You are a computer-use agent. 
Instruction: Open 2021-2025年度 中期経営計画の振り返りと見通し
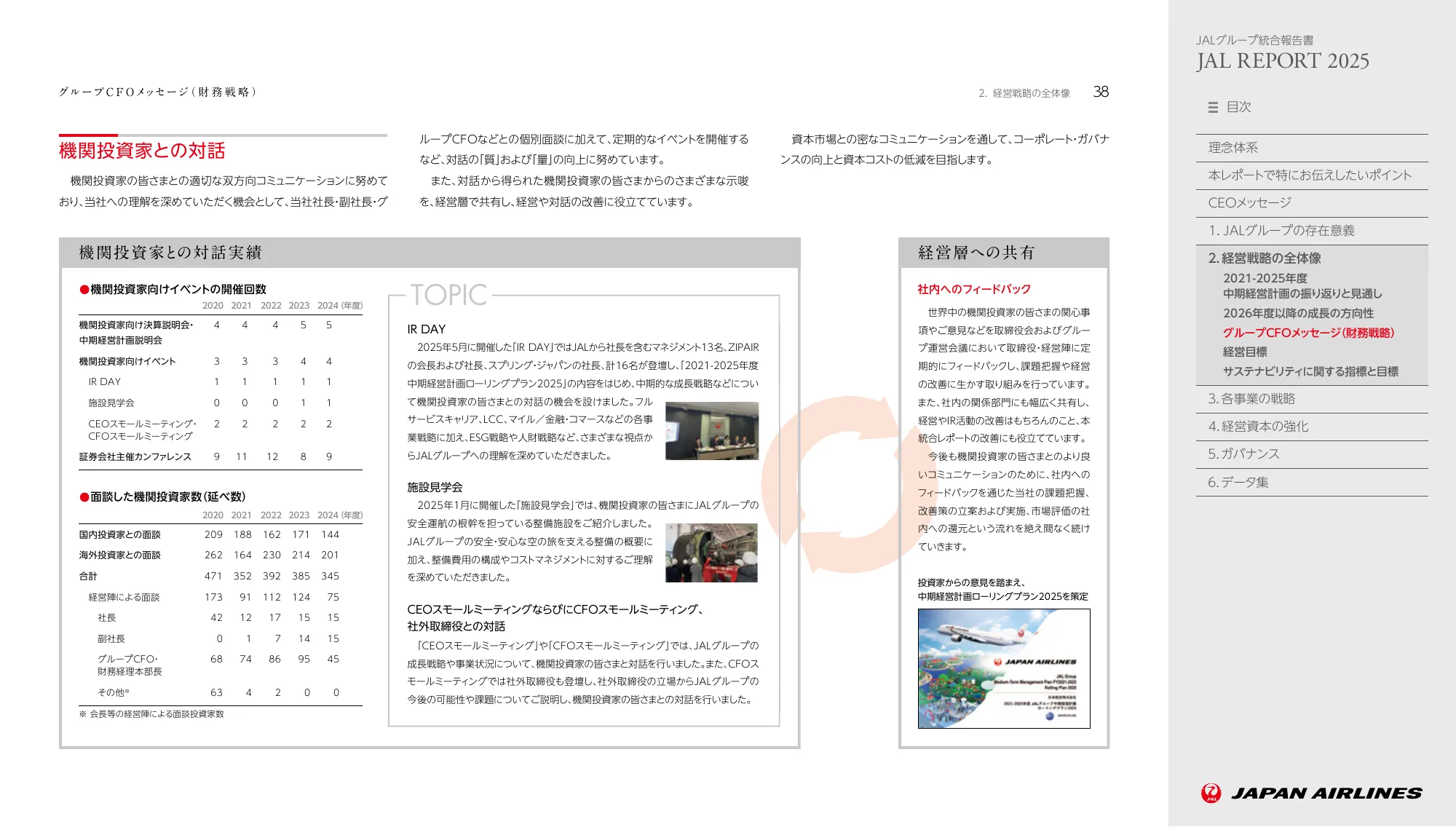[1302, 286]
